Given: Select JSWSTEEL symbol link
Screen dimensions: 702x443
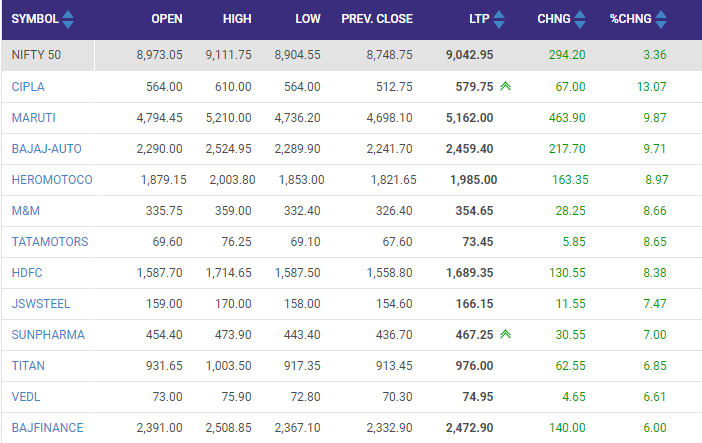Looking at the screenshot, I should click(x=41, y=304).
